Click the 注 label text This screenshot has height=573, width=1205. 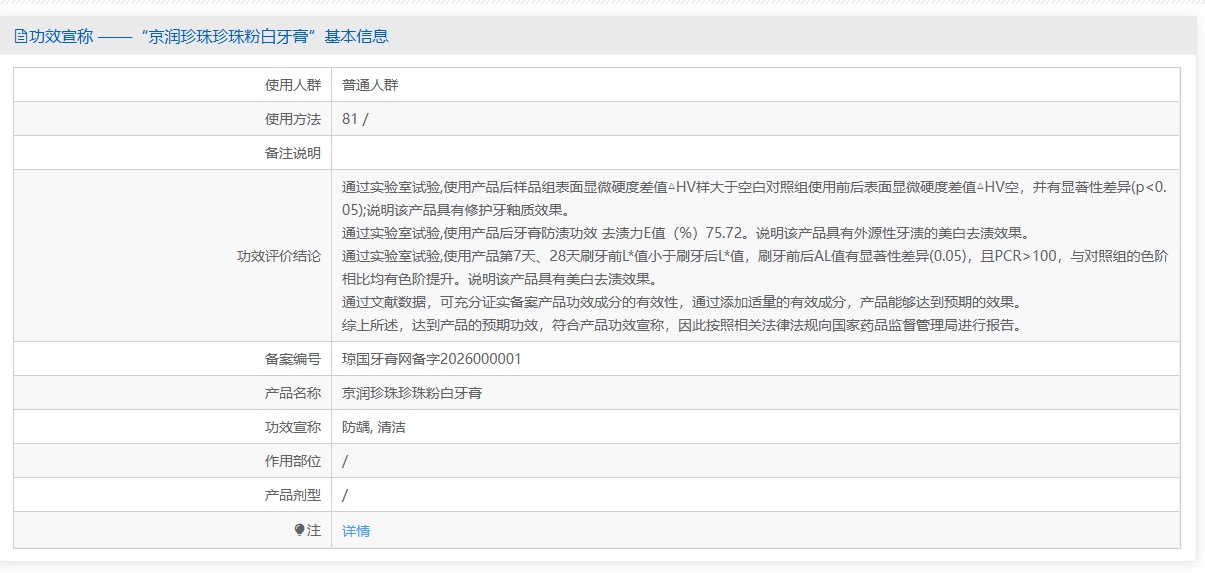tap(314, 531)
